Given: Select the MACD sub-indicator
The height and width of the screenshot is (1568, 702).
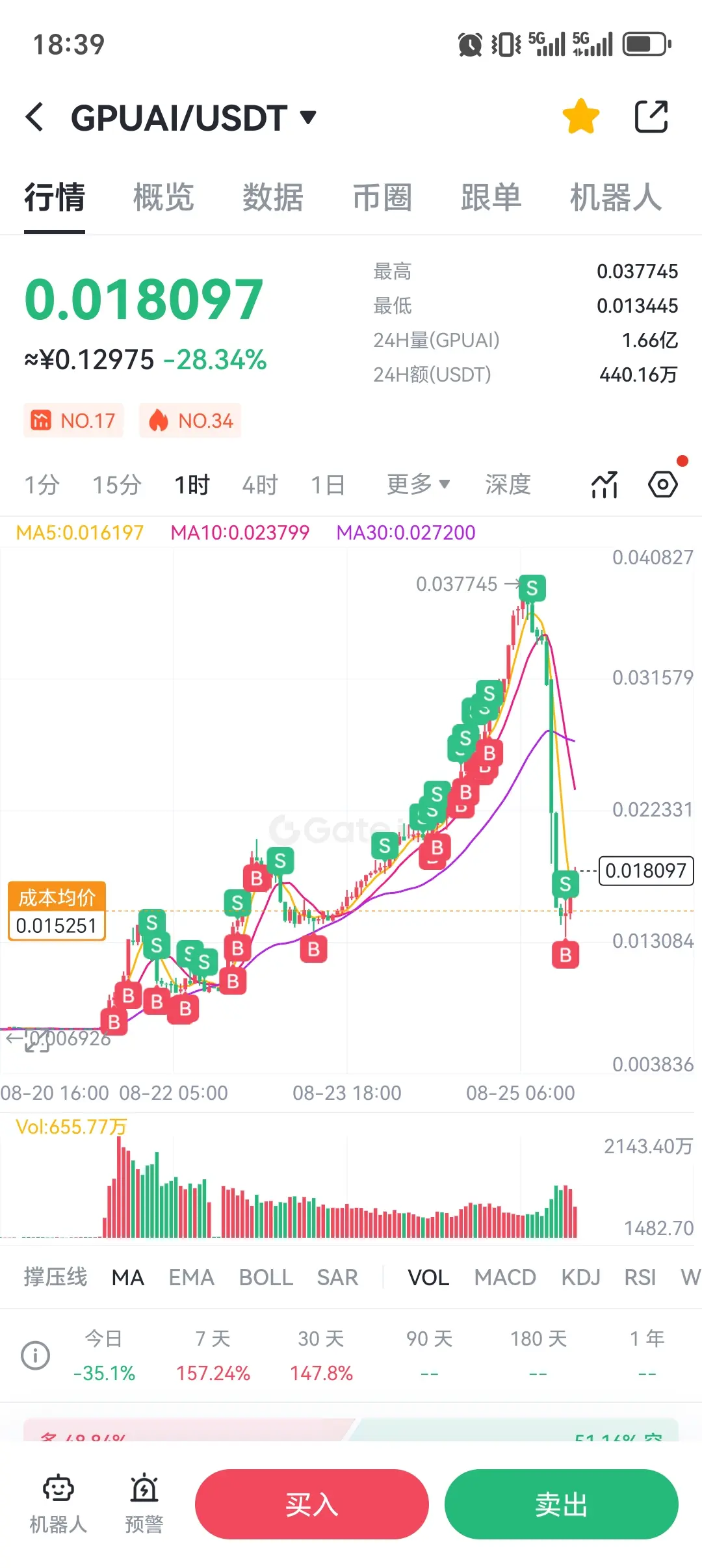Looking at the screenshot, I should point(505,1277).
